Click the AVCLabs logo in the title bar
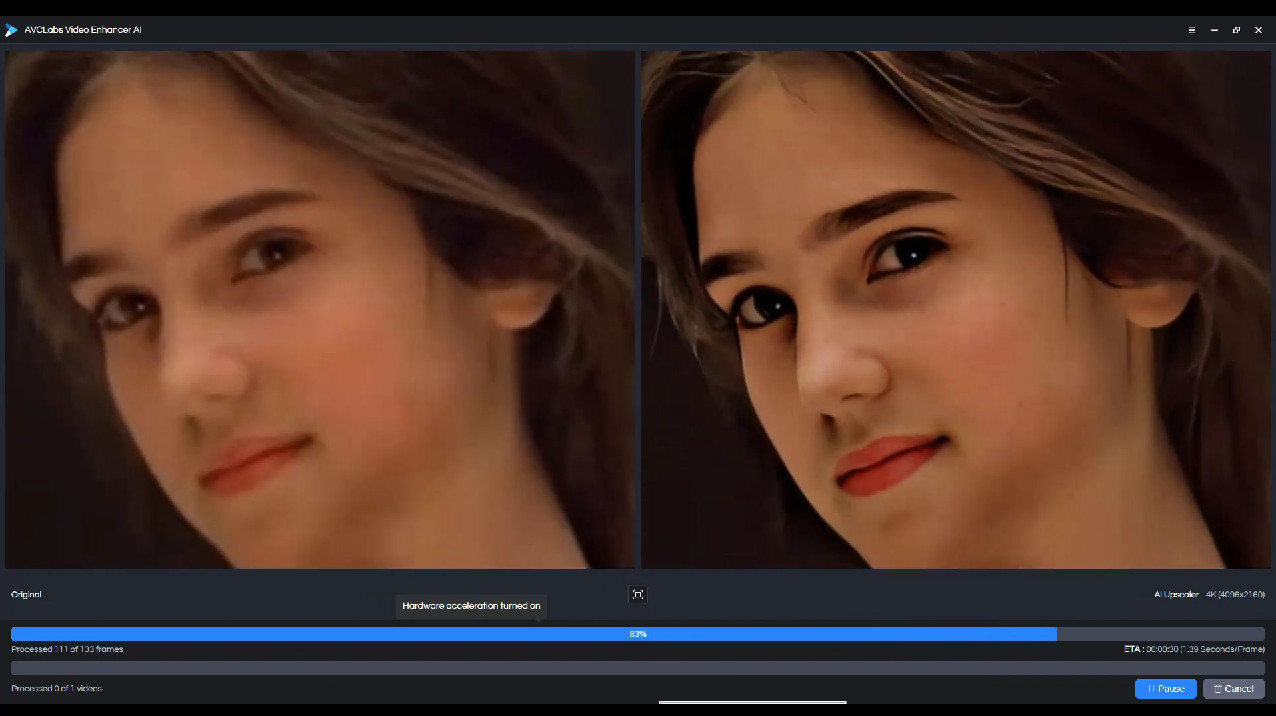Image resolution: width=1276 pixels, height=716 pixels. (12, 30)
